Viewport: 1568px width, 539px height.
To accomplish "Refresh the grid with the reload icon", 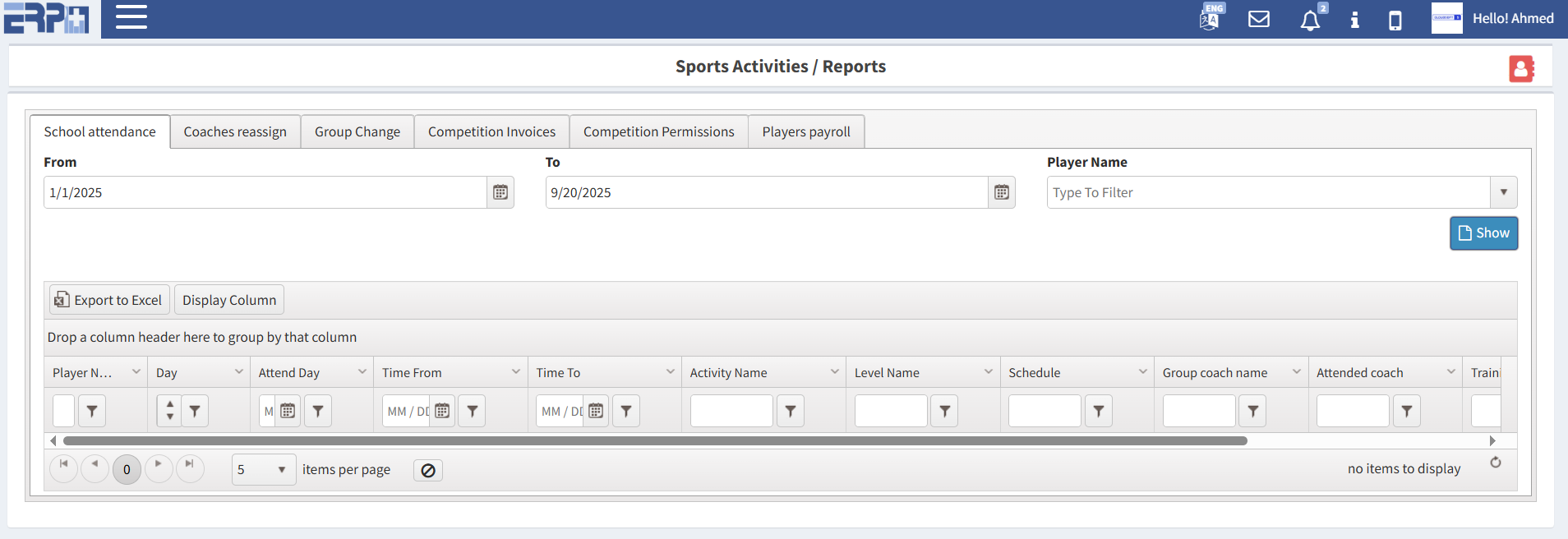I will [x=1495, y=463].
